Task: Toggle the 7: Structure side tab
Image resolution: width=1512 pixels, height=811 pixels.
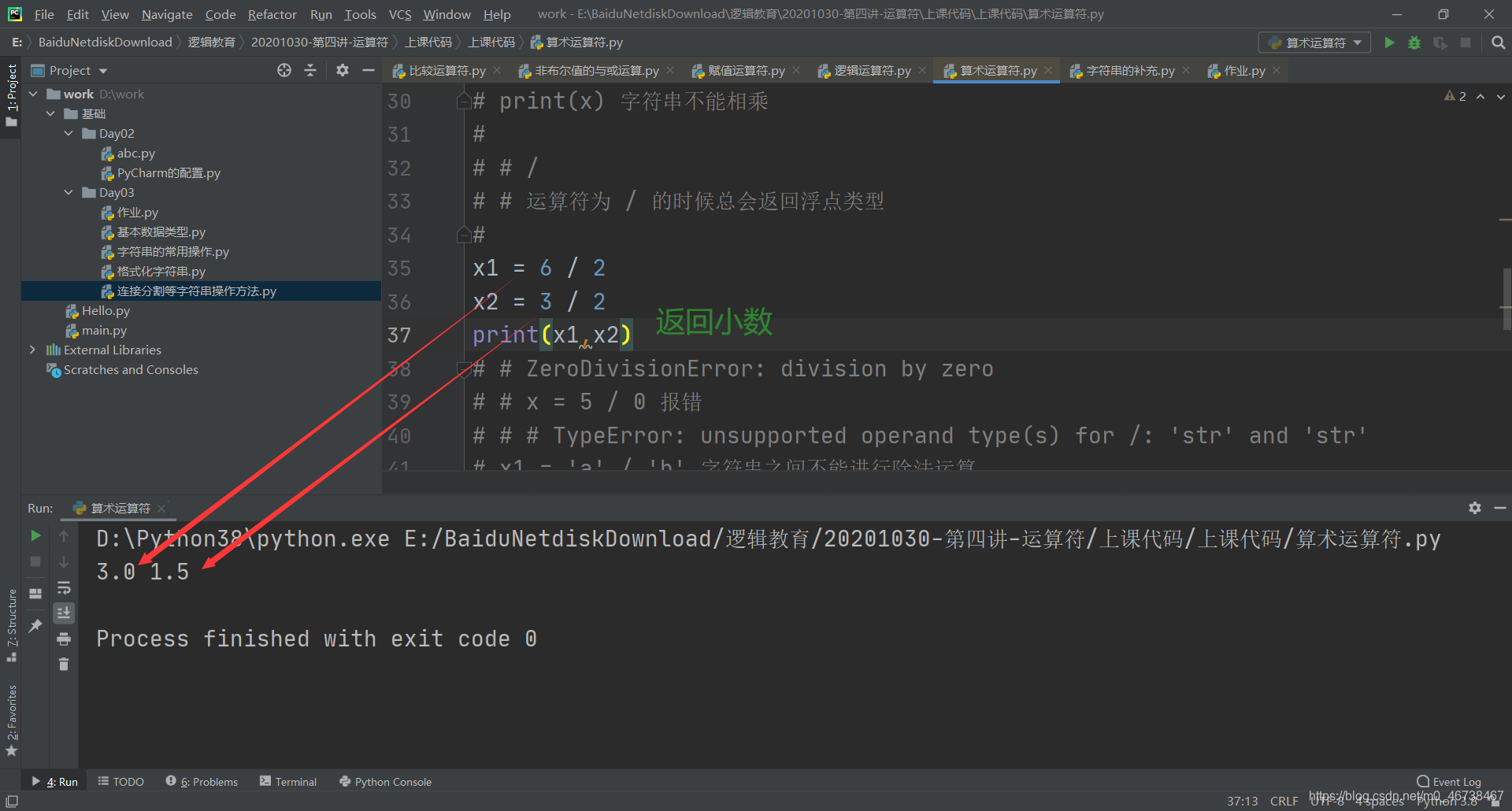Action: tap(11, 625)
